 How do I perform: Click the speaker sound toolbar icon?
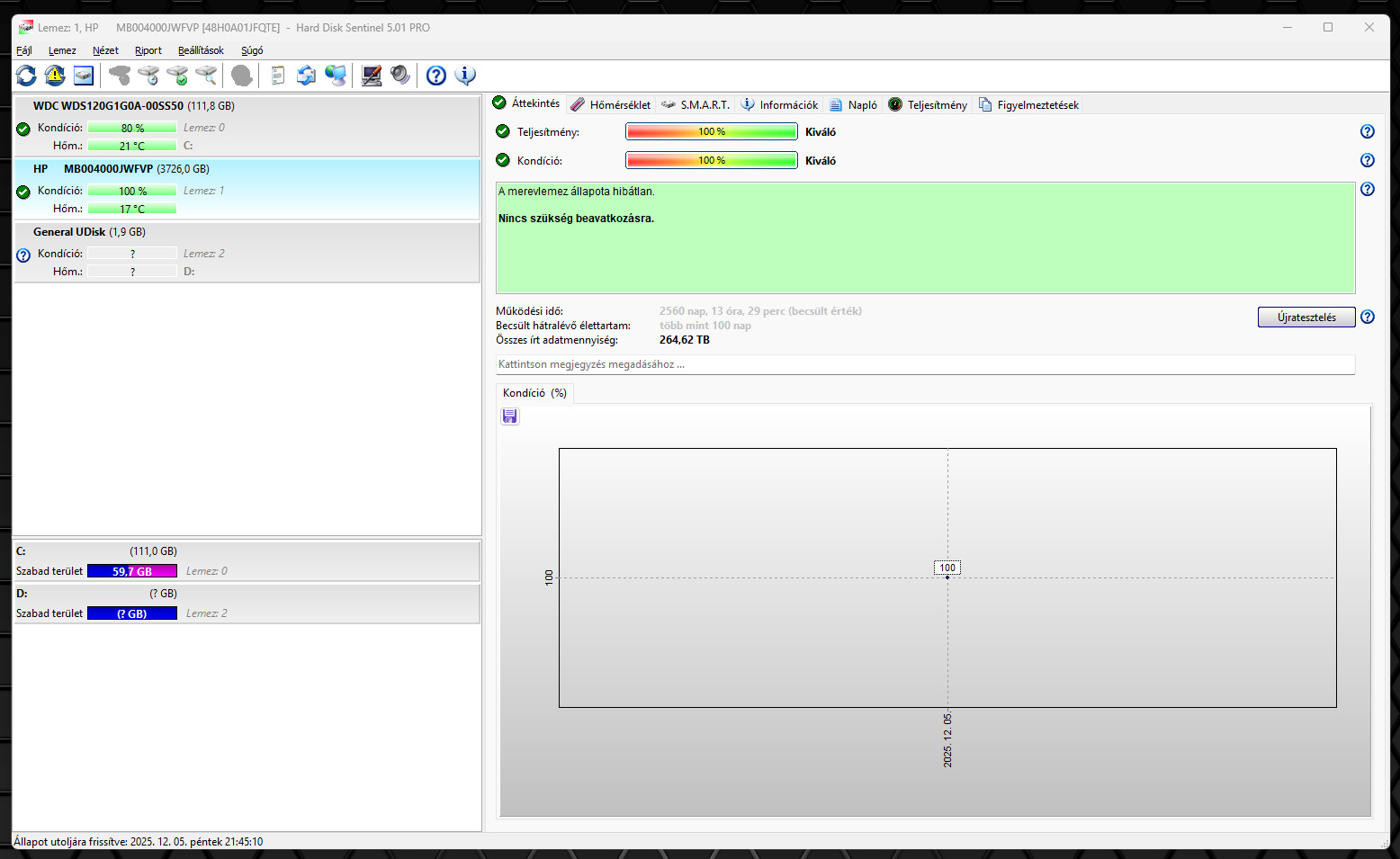[400, 76]
